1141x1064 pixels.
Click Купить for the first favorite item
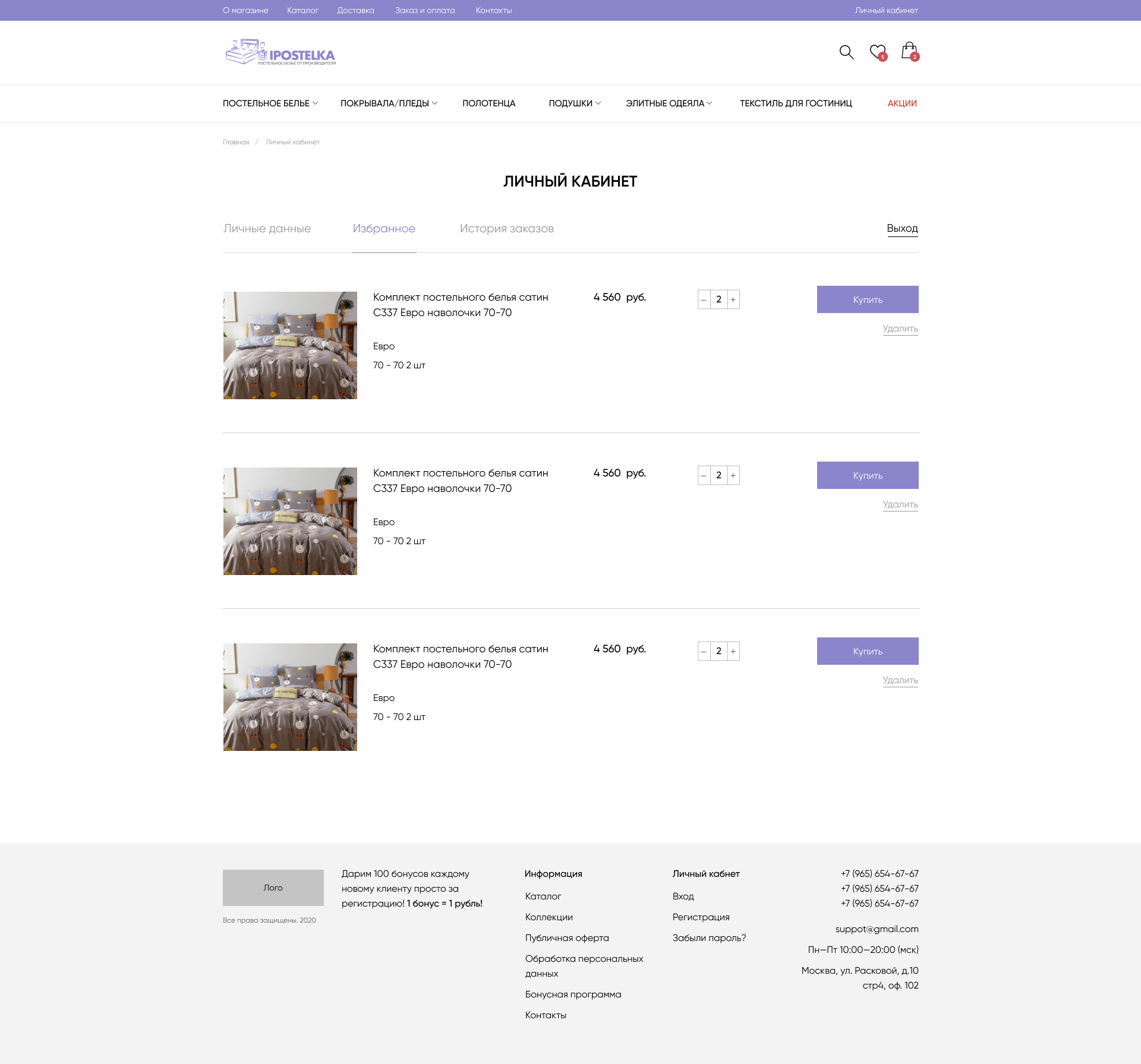pos(868,299)
